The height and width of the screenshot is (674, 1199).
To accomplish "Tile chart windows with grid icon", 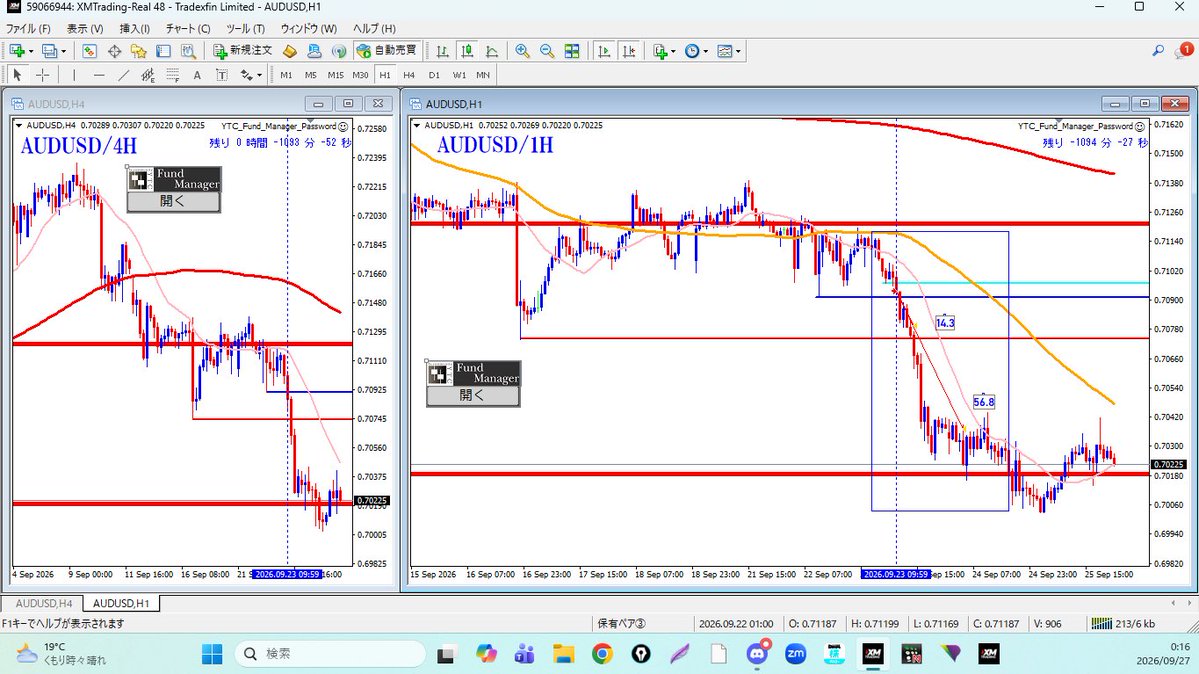I will click(x=571, y=51).
